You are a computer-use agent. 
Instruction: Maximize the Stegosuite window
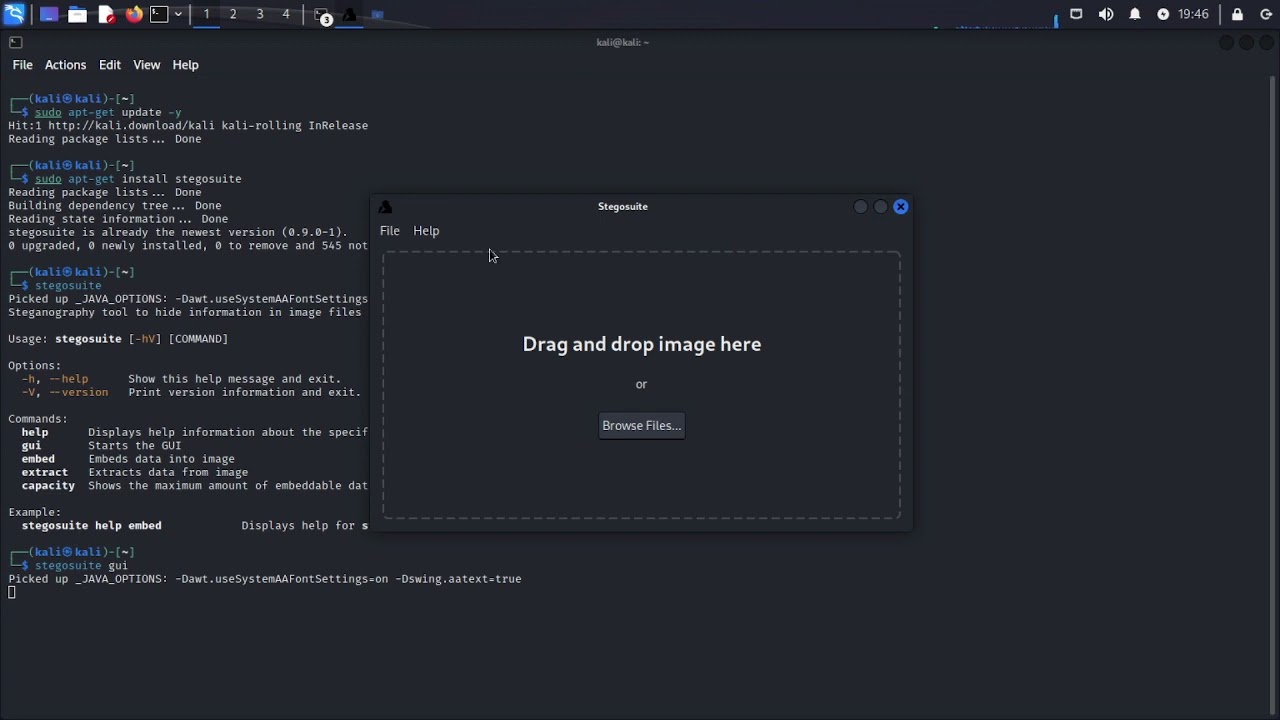point(880,207)
